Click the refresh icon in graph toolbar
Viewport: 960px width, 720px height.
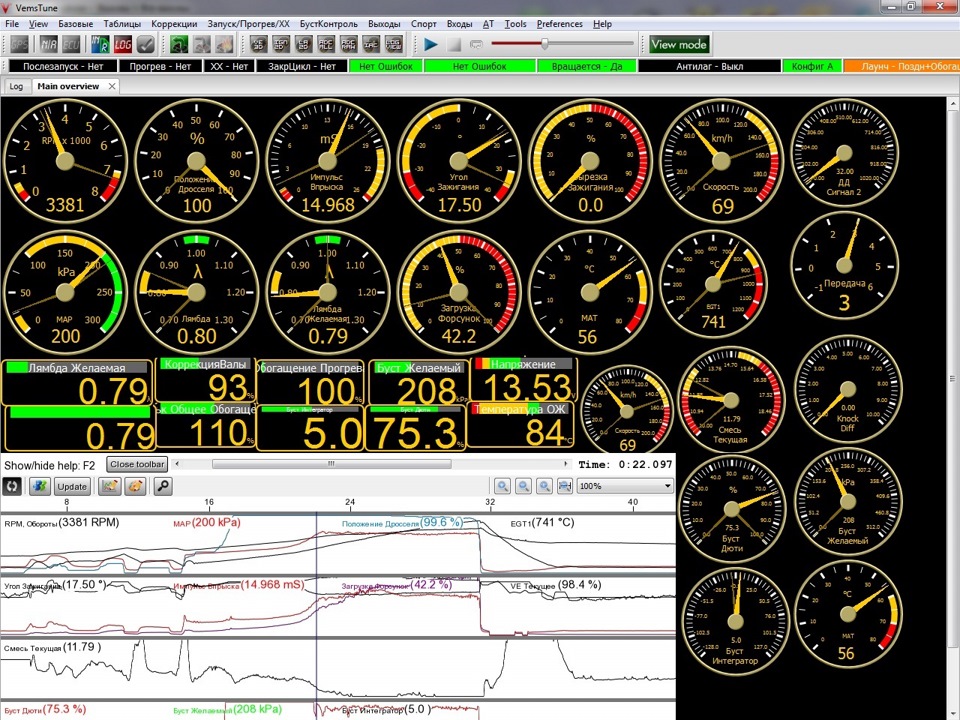13,486
